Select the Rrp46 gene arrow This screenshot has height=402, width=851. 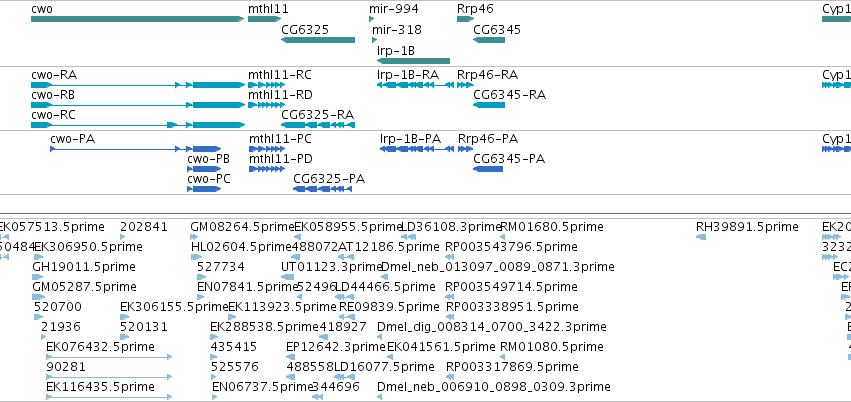[466, 19]
